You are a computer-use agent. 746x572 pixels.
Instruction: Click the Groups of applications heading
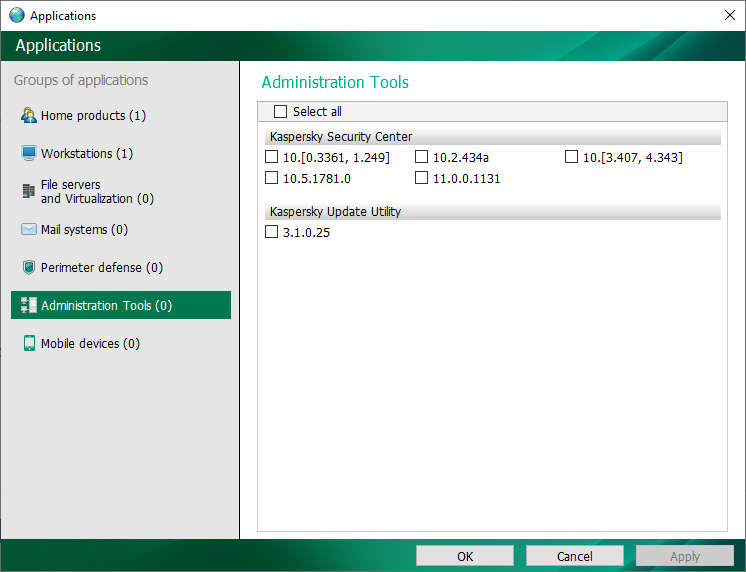81,80
